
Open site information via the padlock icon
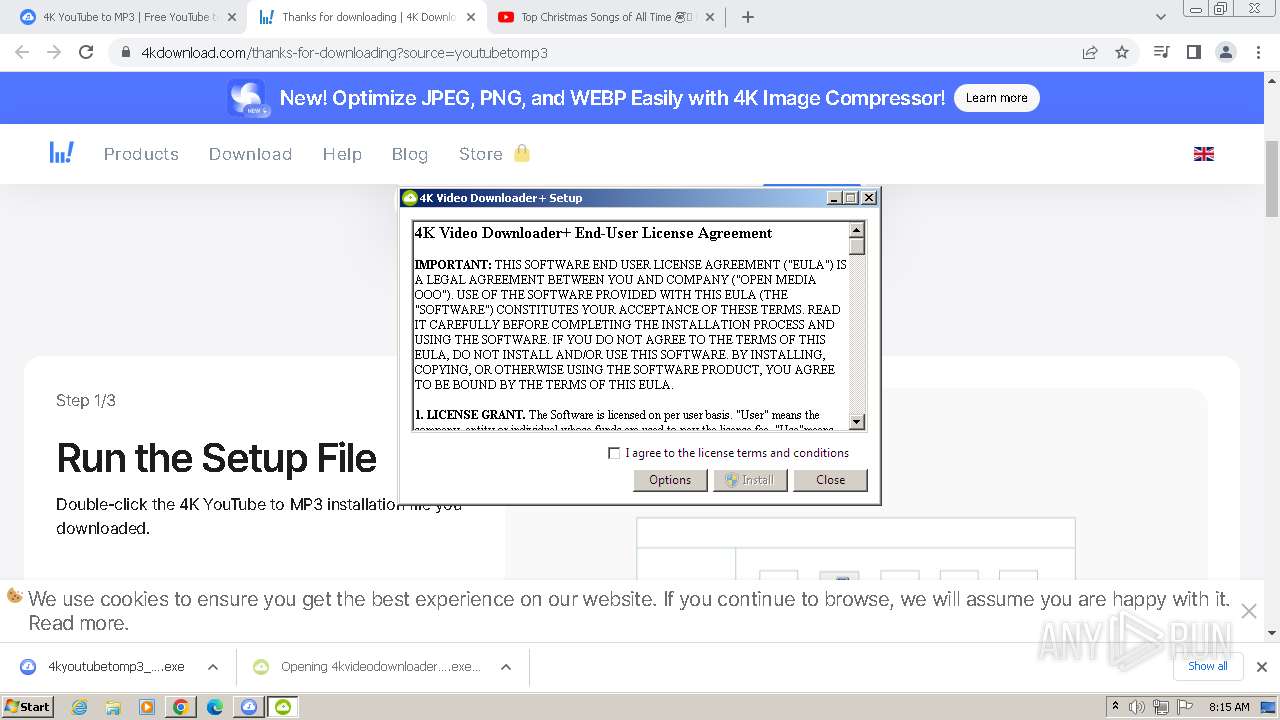point(126,53)
